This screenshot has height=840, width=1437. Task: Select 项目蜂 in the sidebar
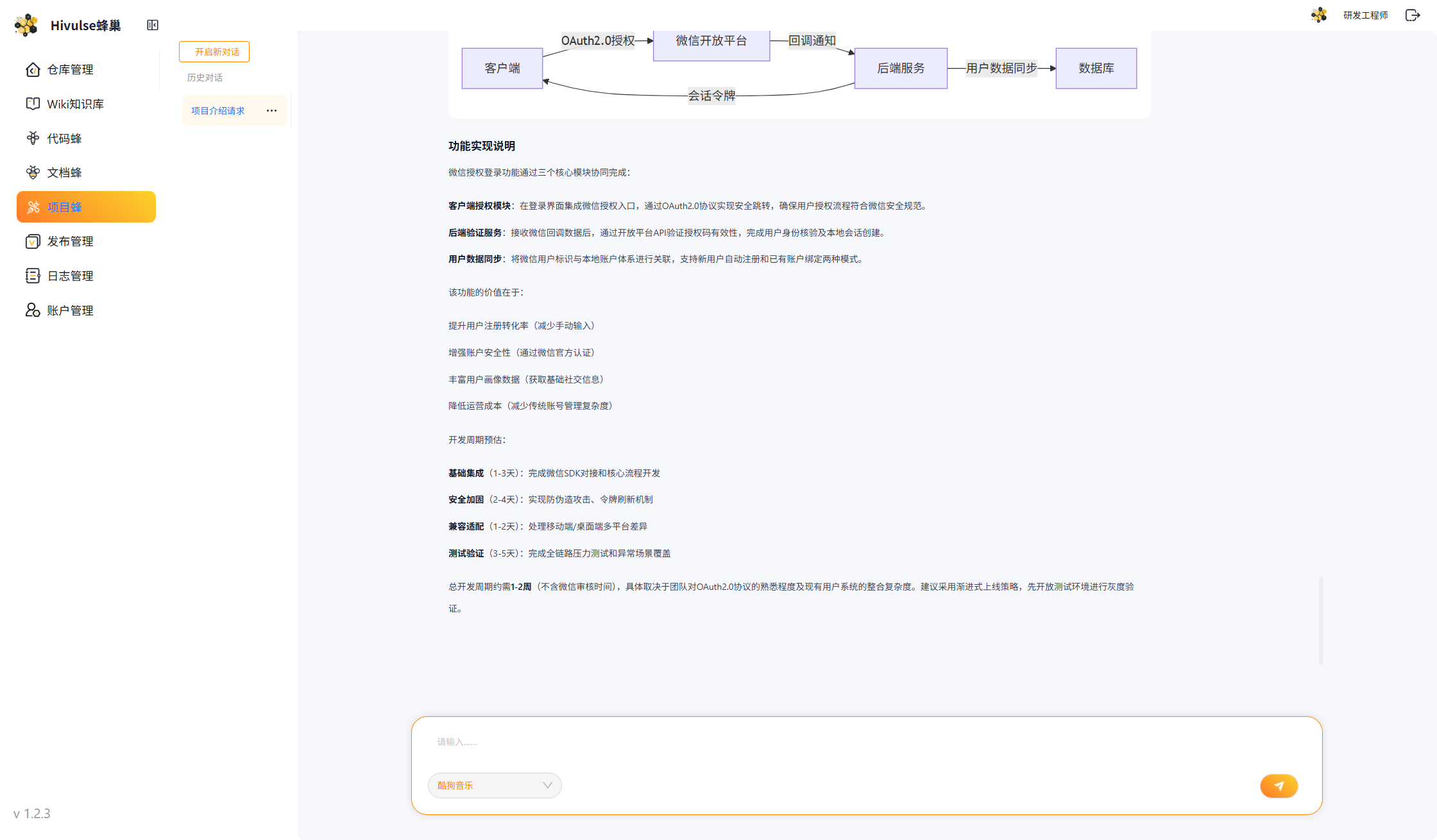pyautogui.click(x=86, y=207)
